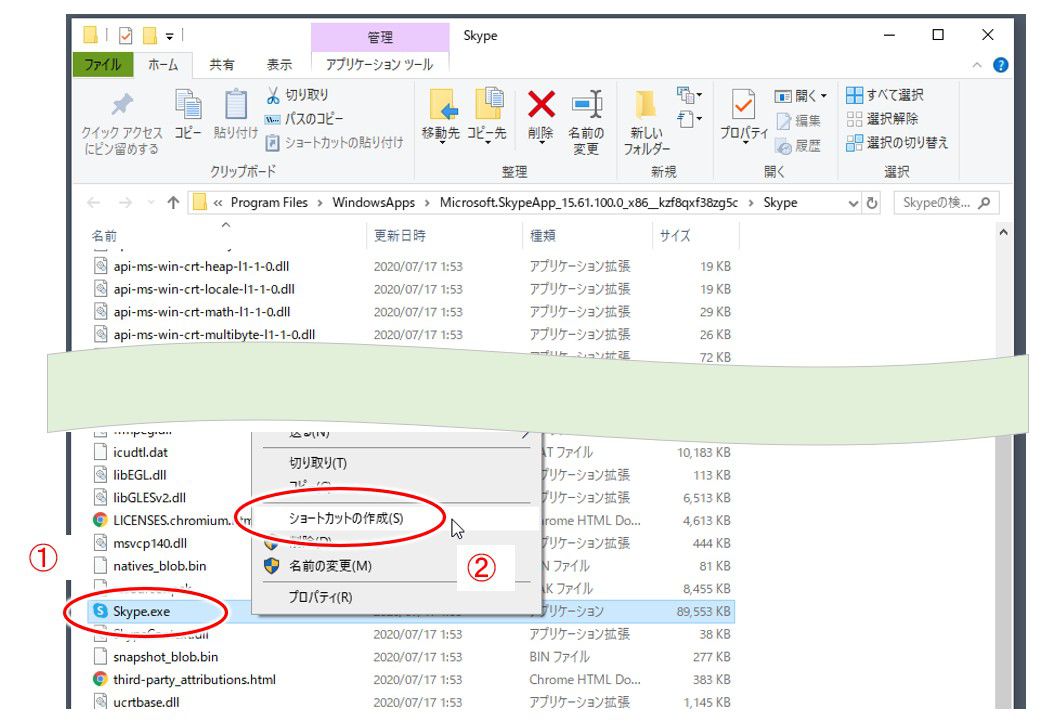
Task: Open the File (ファイル) tab
Action: (x=102, y=64)
